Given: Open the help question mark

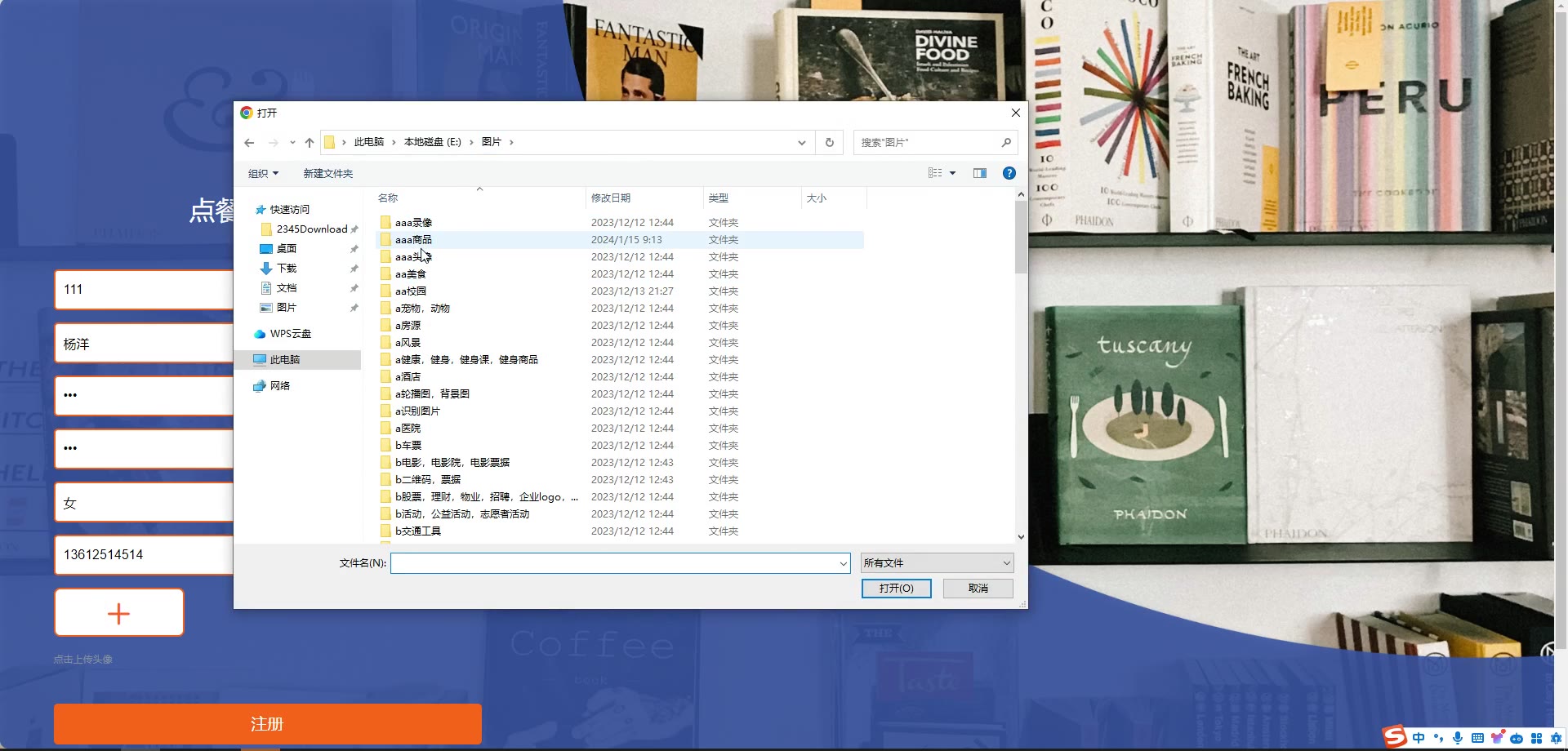Looking at the screenshot, I should coord(1009,173).
